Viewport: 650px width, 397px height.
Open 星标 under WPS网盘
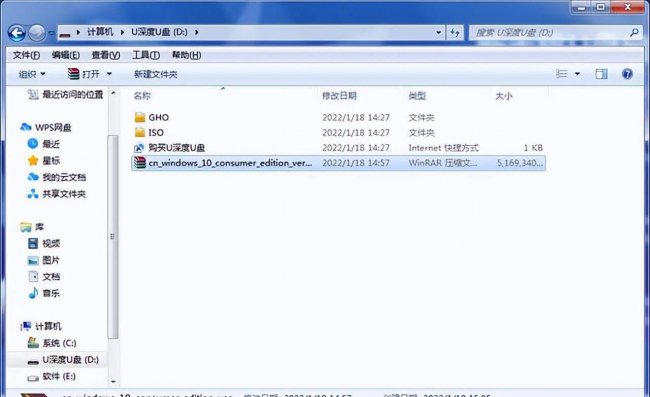click(44, 160)
